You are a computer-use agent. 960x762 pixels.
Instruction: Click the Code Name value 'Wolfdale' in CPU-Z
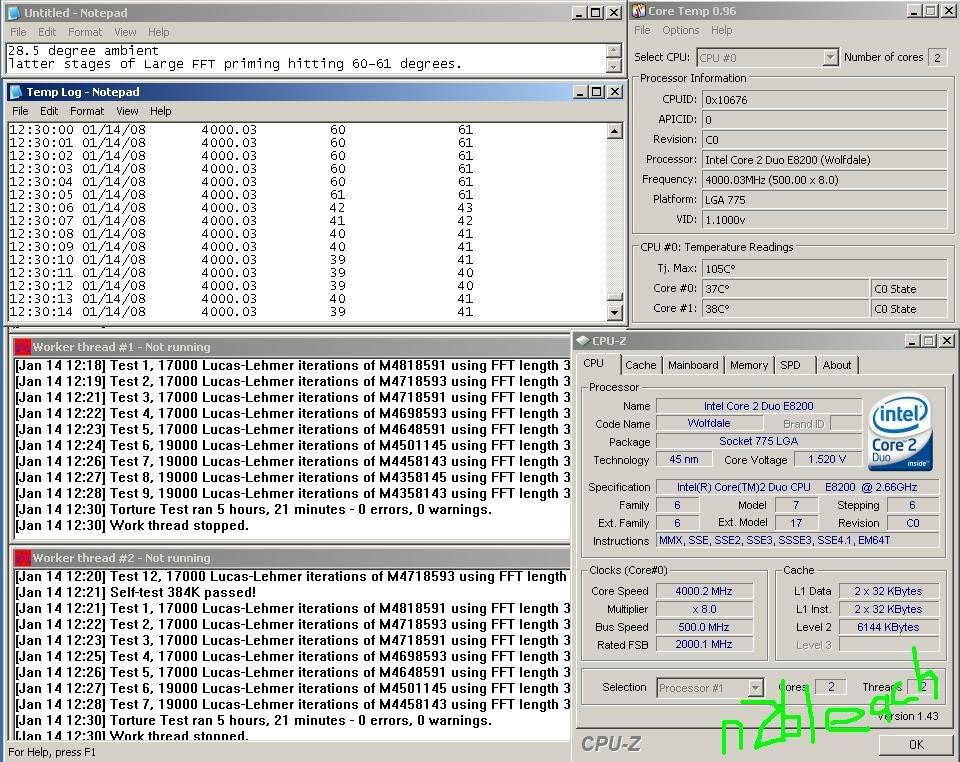coord(709,424)
